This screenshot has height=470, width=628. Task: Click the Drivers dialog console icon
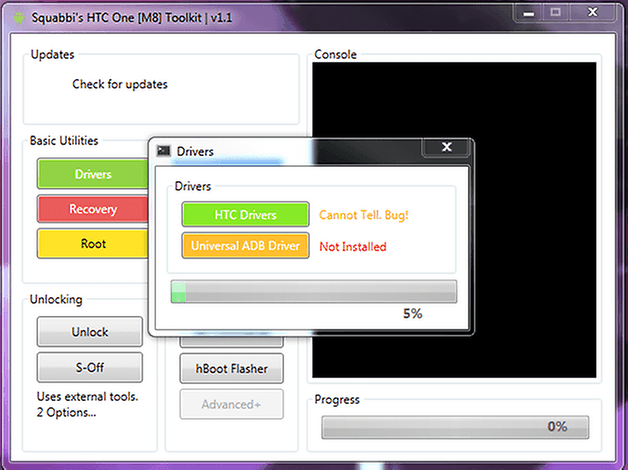tap(163, 151)
